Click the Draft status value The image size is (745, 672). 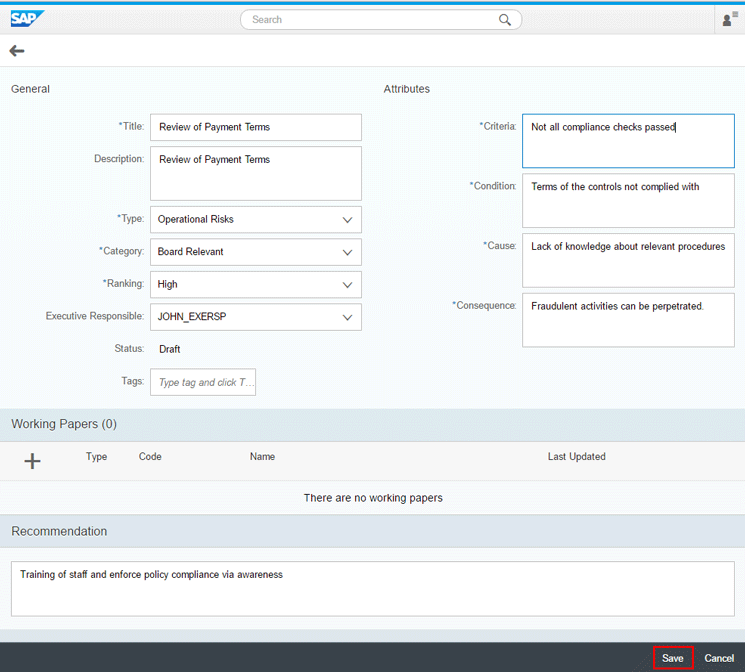click(x=170, y=349)
